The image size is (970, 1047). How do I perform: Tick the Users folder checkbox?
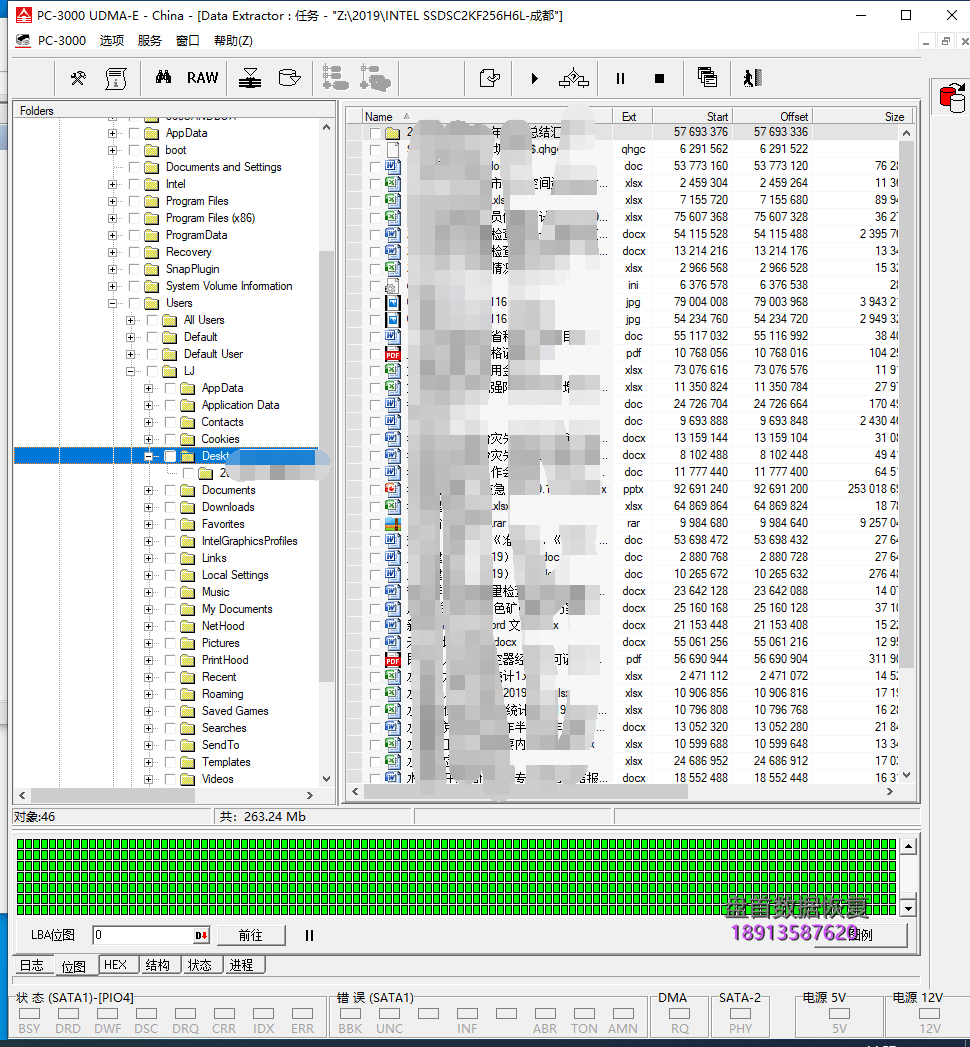click(134, 303)
